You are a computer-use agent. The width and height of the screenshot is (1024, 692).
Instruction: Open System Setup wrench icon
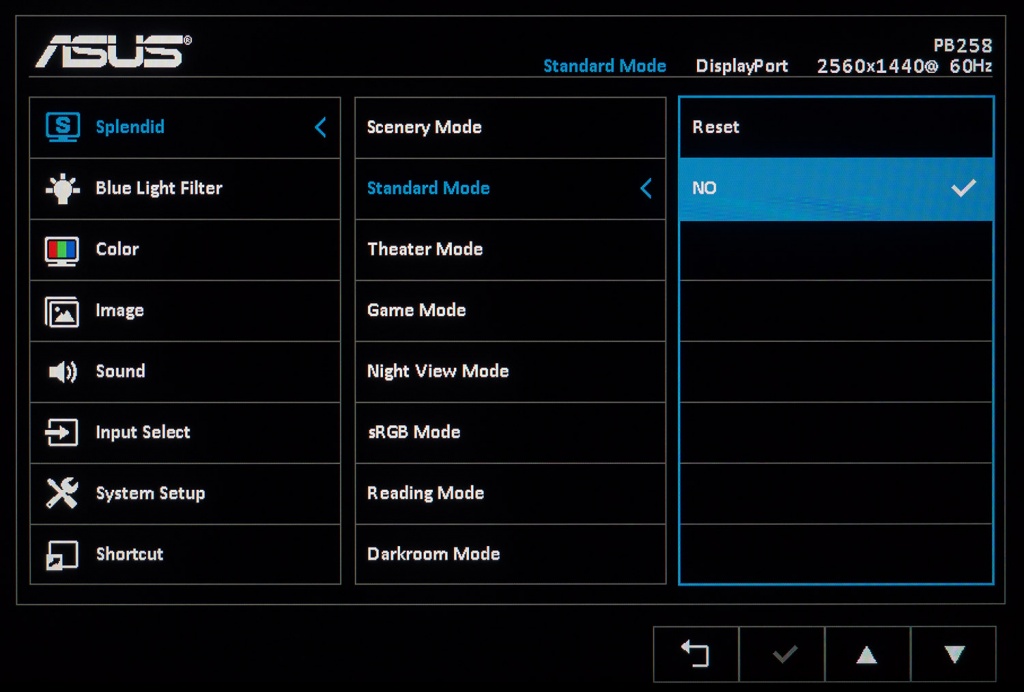pos(62,493)
